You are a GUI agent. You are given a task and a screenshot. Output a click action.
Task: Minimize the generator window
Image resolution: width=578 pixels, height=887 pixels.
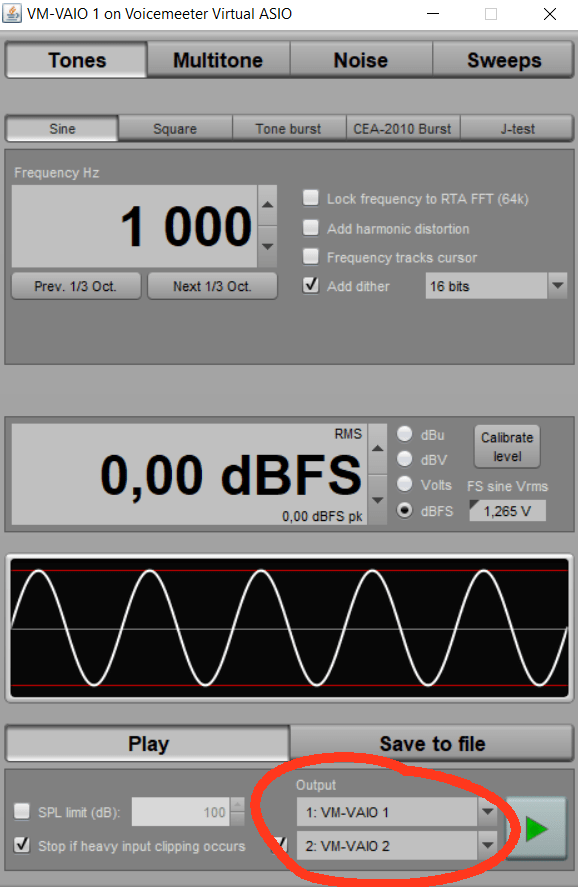point(433,14)
